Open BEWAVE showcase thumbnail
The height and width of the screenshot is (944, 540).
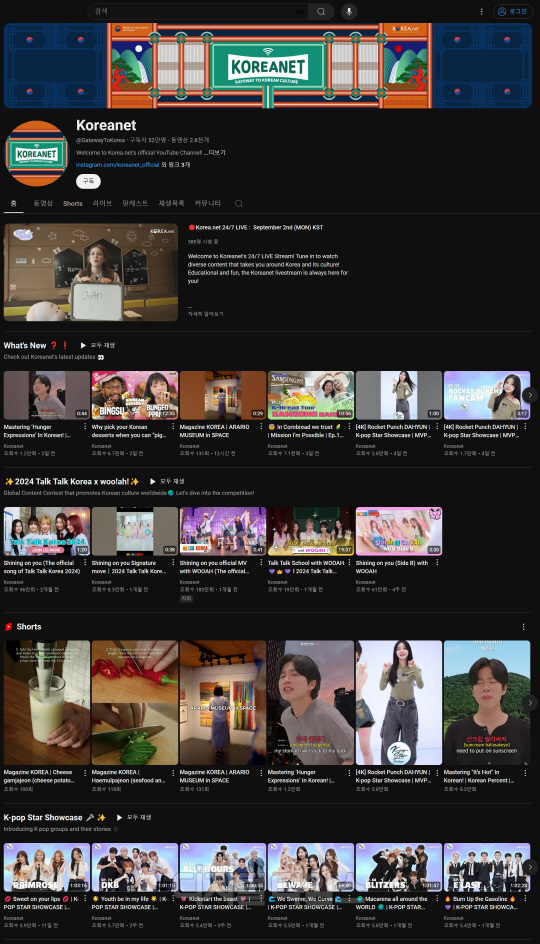311,867
